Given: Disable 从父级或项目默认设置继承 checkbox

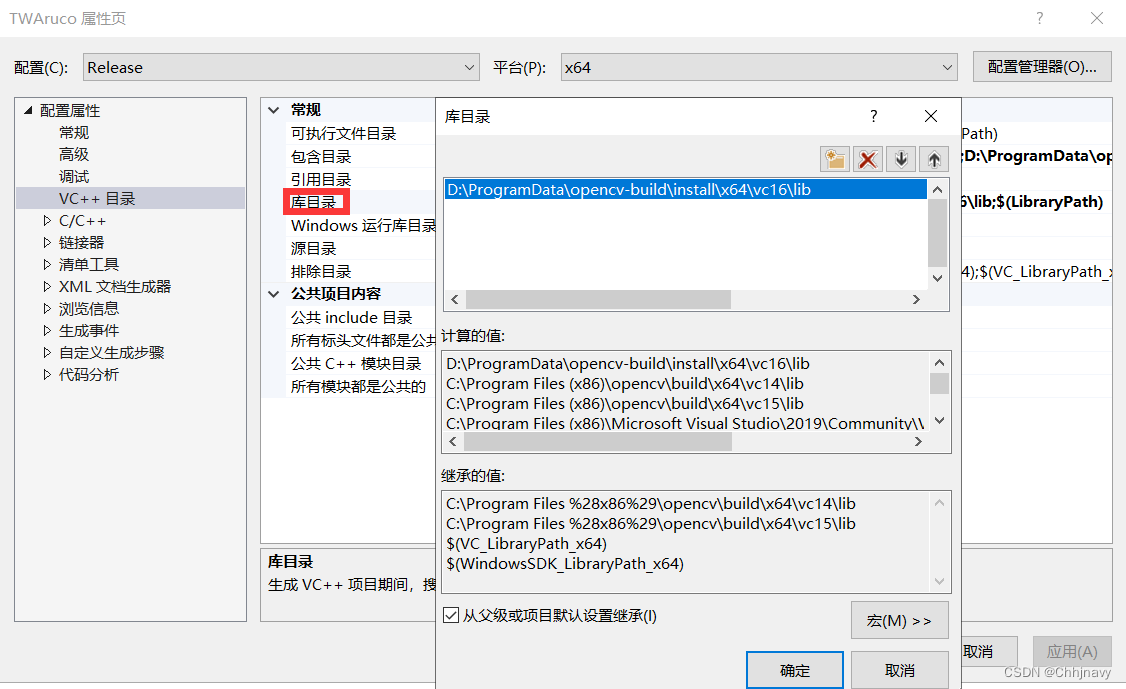Looking at the screenshot, I should (450, 617).
